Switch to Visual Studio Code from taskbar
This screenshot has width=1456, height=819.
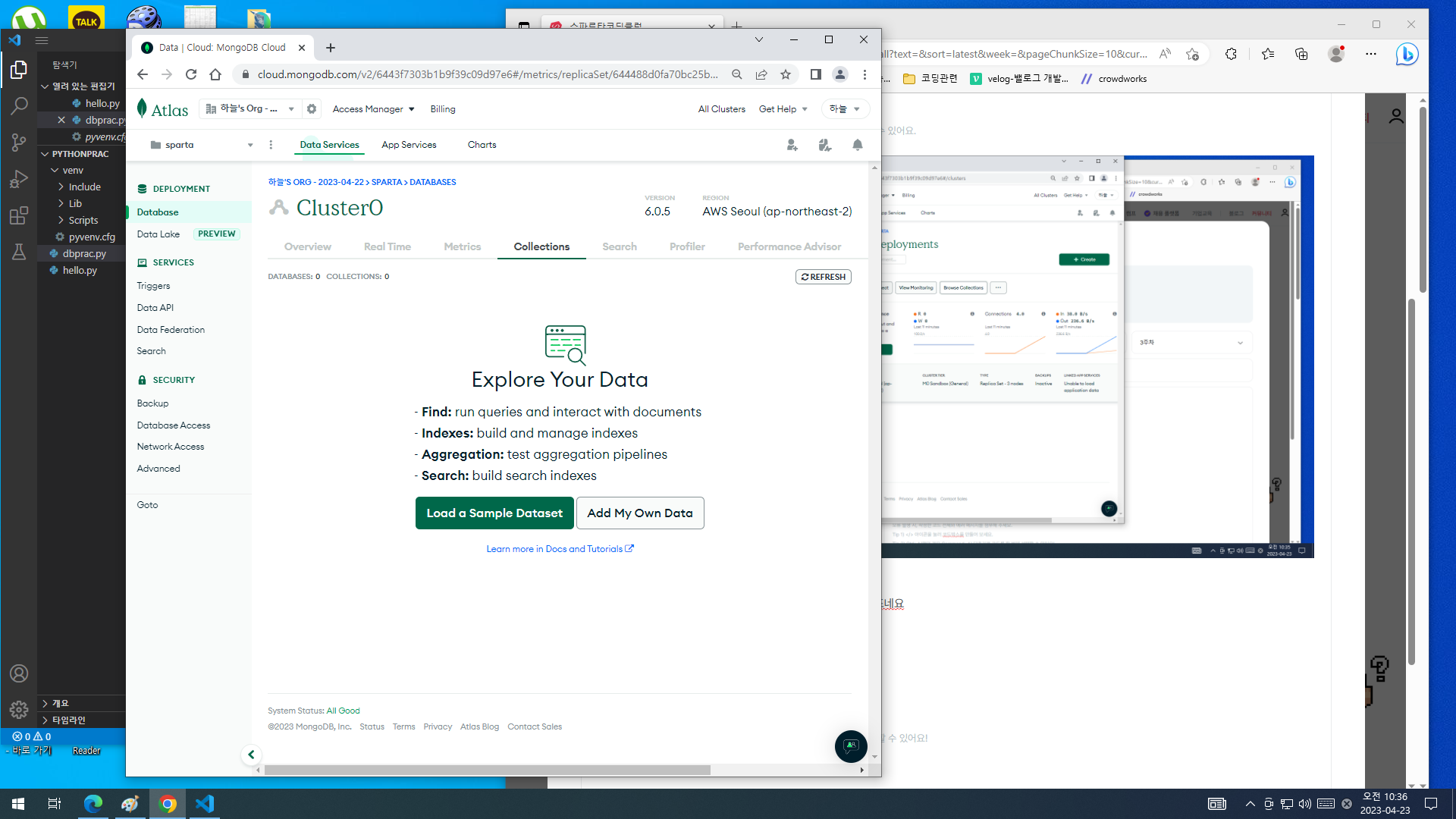click(205, 804)
